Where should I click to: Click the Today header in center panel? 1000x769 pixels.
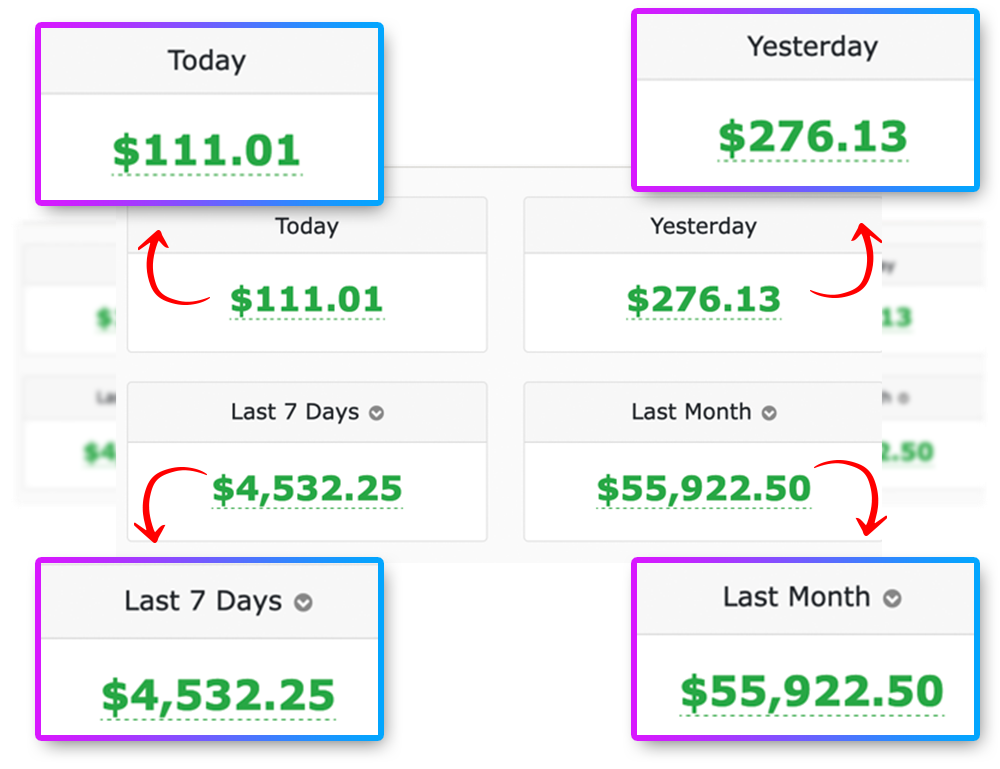pos(306,227)
